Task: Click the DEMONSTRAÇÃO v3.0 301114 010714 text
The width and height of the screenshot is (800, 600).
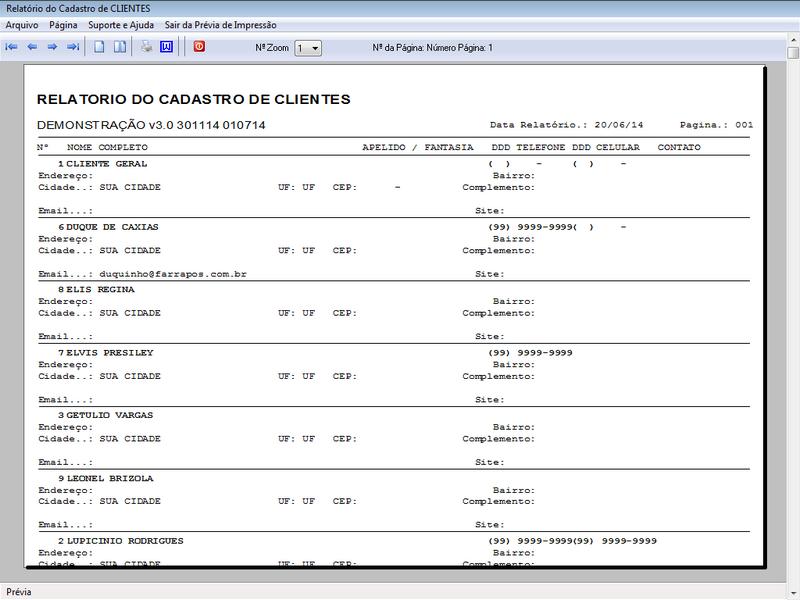Action: pyautogui.click(x=151, y=125)
